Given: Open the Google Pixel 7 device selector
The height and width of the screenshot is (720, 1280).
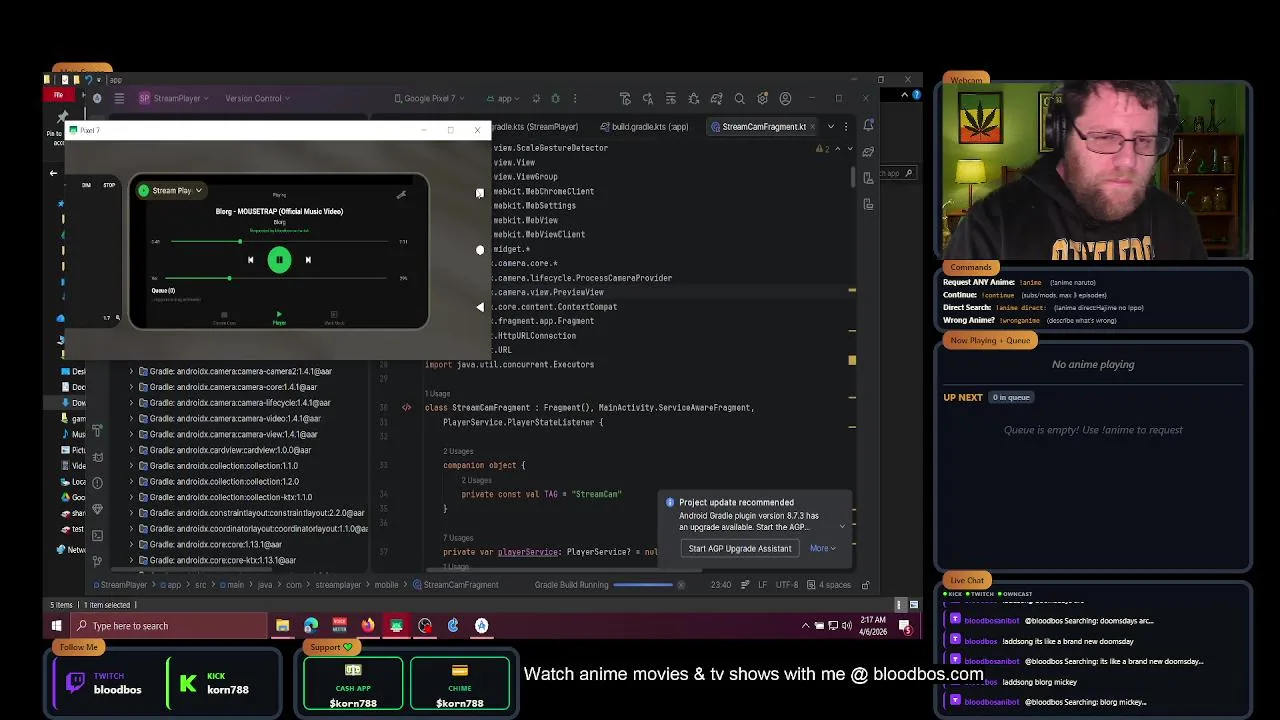Looking at the screenshot, I should (430, 98).
